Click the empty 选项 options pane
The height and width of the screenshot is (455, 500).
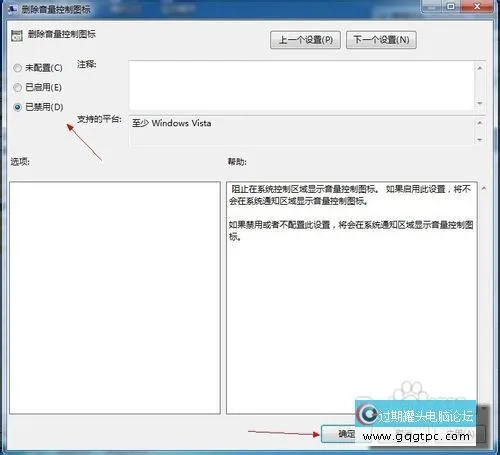tap(115, 298)
